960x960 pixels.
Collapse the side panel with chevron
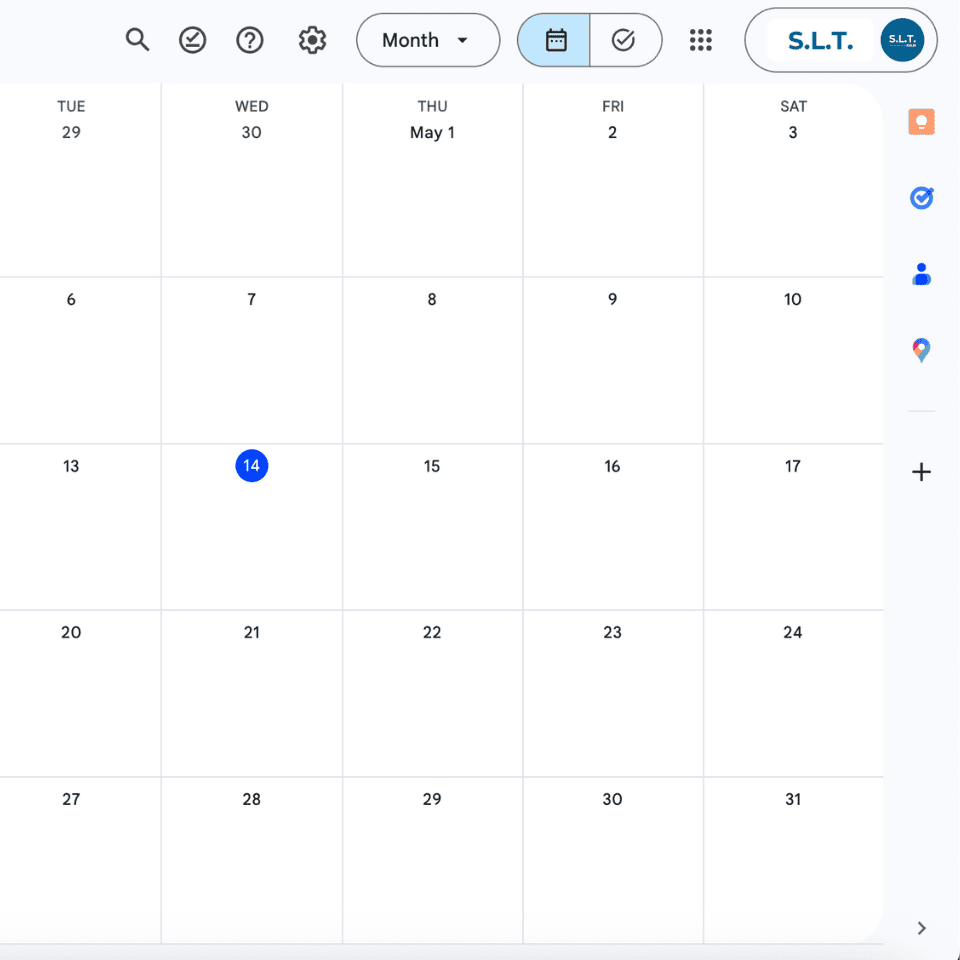(921, 928)
